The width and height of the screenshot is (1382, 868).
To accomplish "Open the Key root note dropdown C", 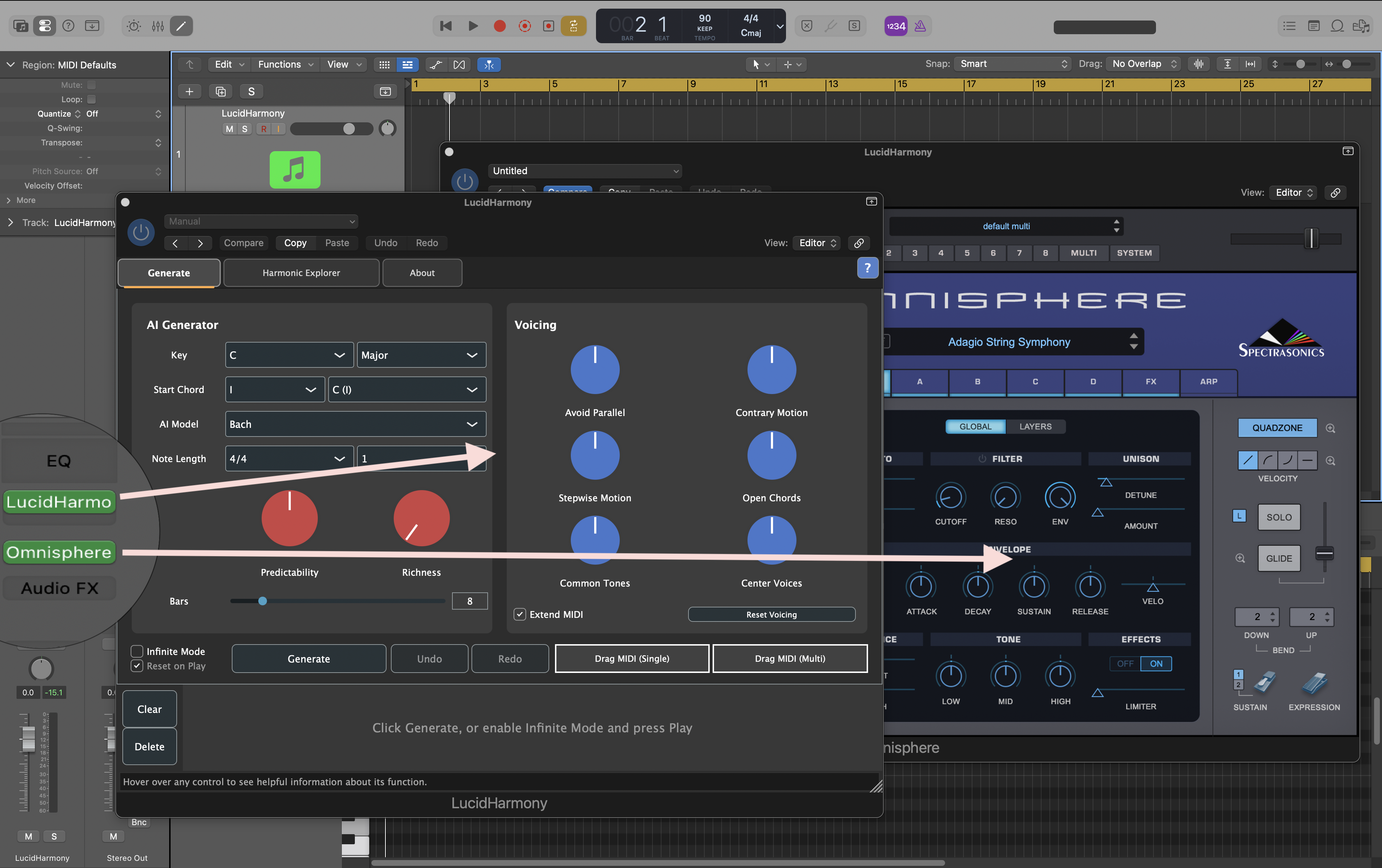I will point(289,355).
